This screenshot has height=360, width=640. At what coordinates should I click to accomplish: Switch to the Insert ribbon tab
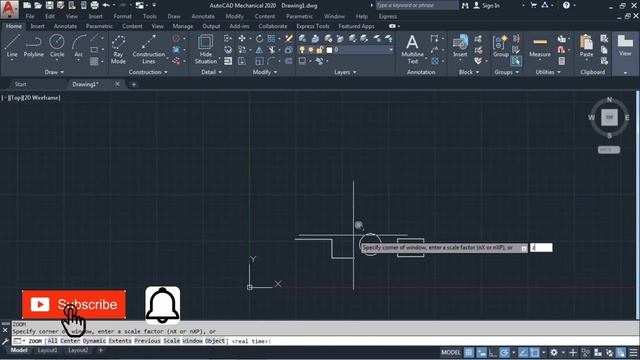coord(38,26)
